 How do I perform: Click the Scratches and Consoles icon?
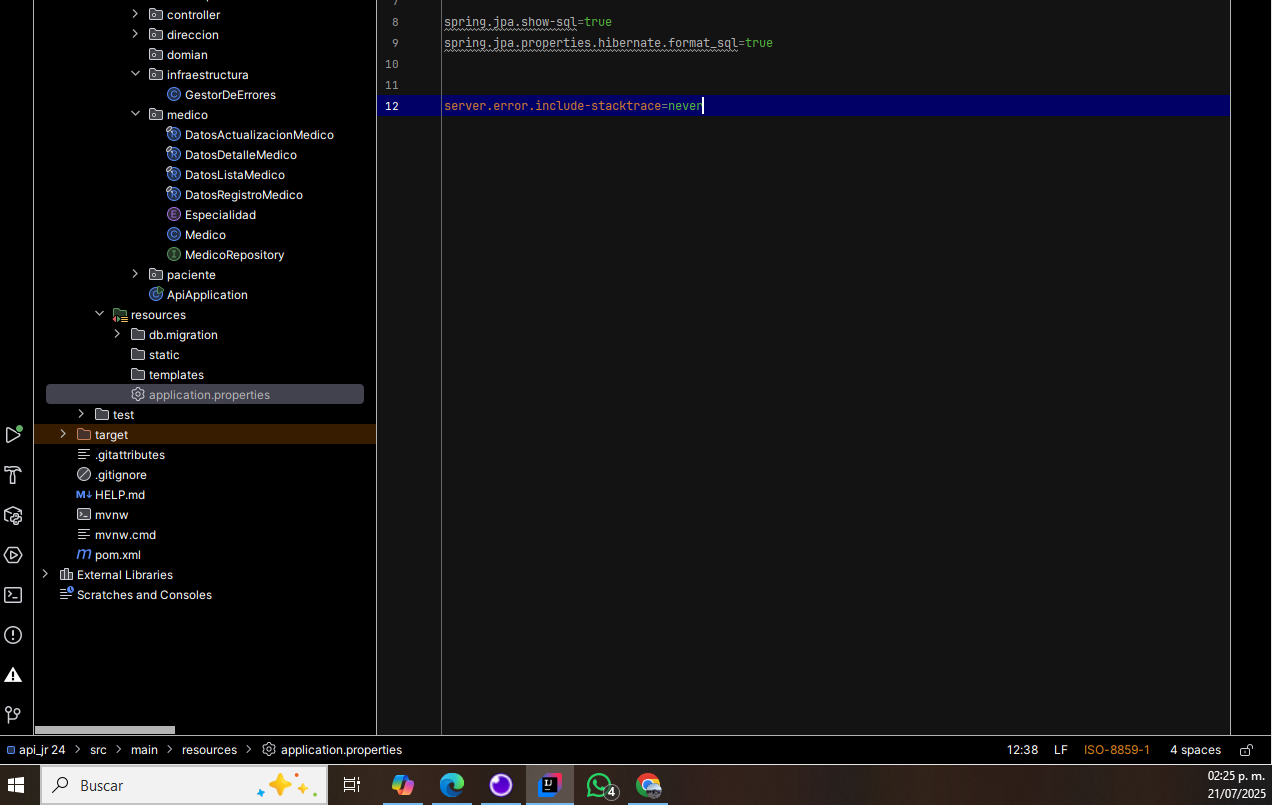(66, 595)
